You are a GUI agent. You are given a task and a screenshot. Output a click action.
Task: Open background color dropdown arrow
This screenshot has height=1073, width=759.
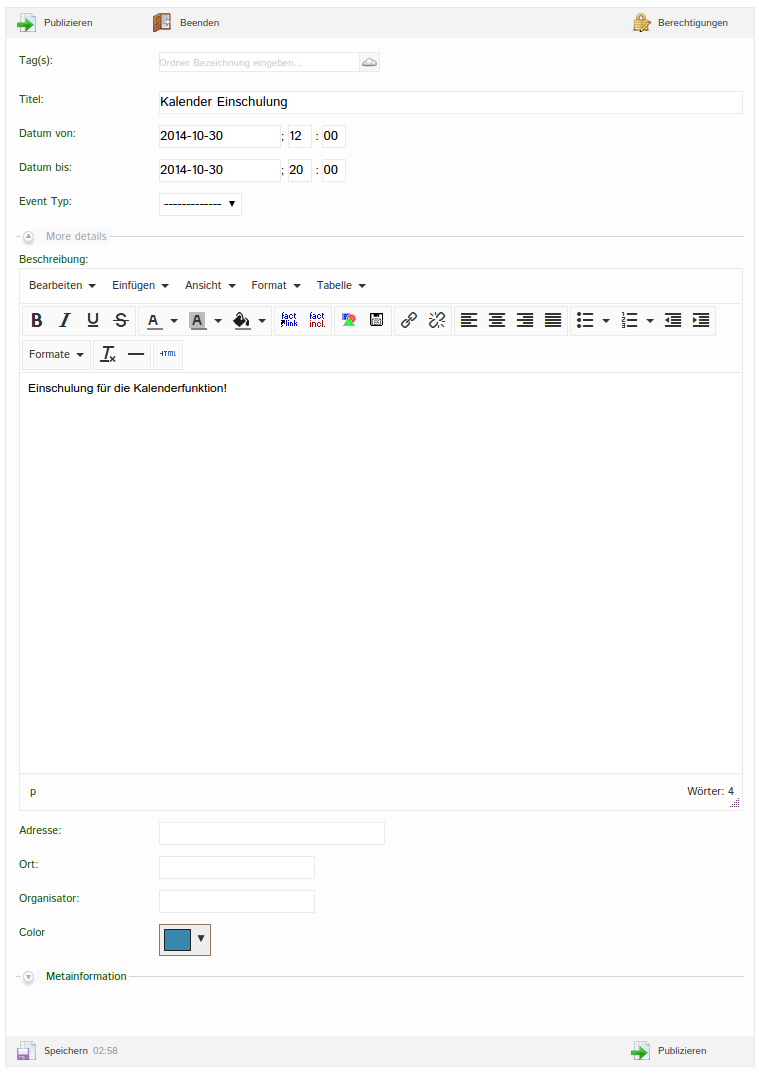click(218, 320)
